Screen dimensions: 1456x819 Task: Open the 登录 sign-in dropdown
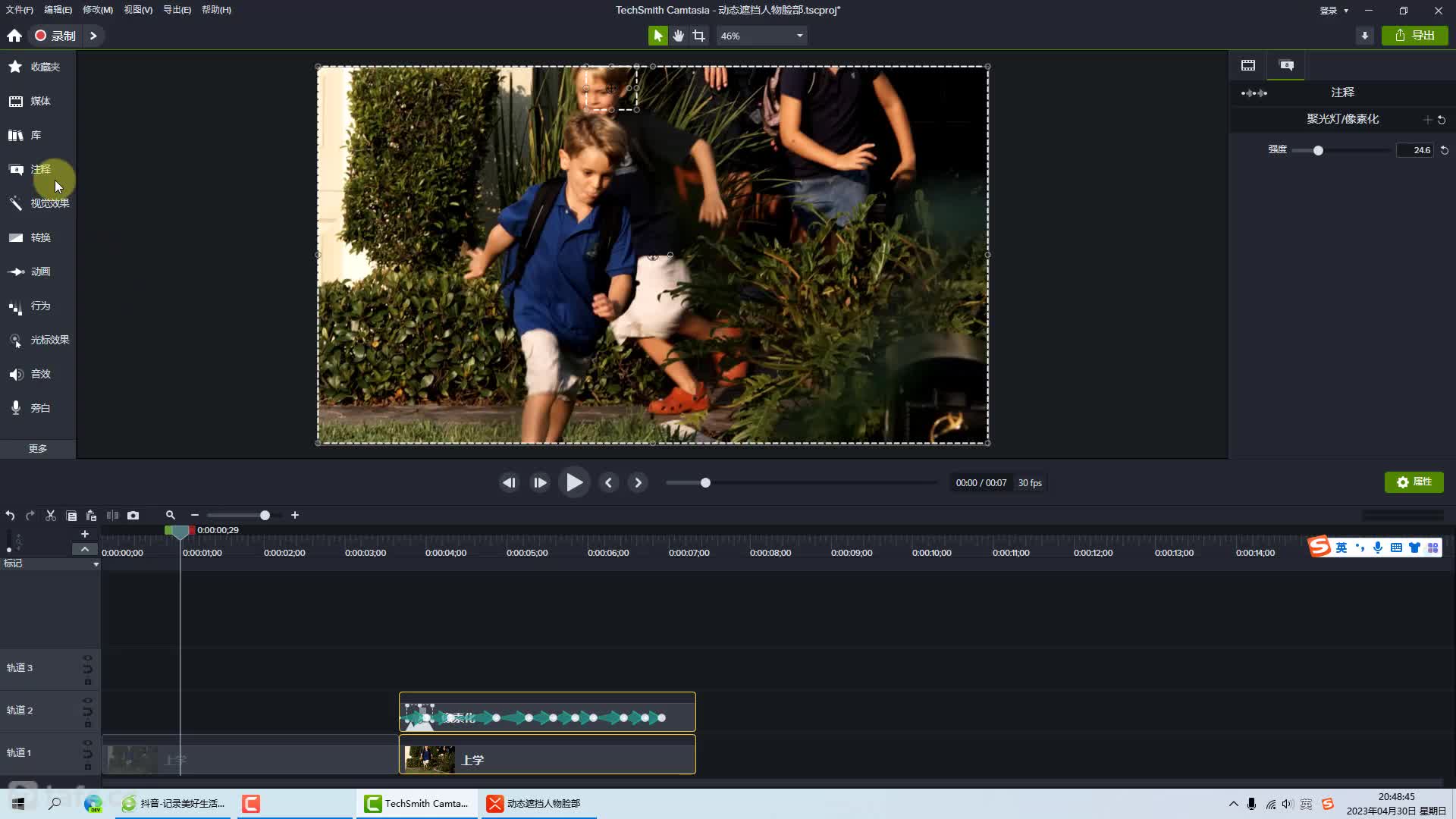point(1334,11)
